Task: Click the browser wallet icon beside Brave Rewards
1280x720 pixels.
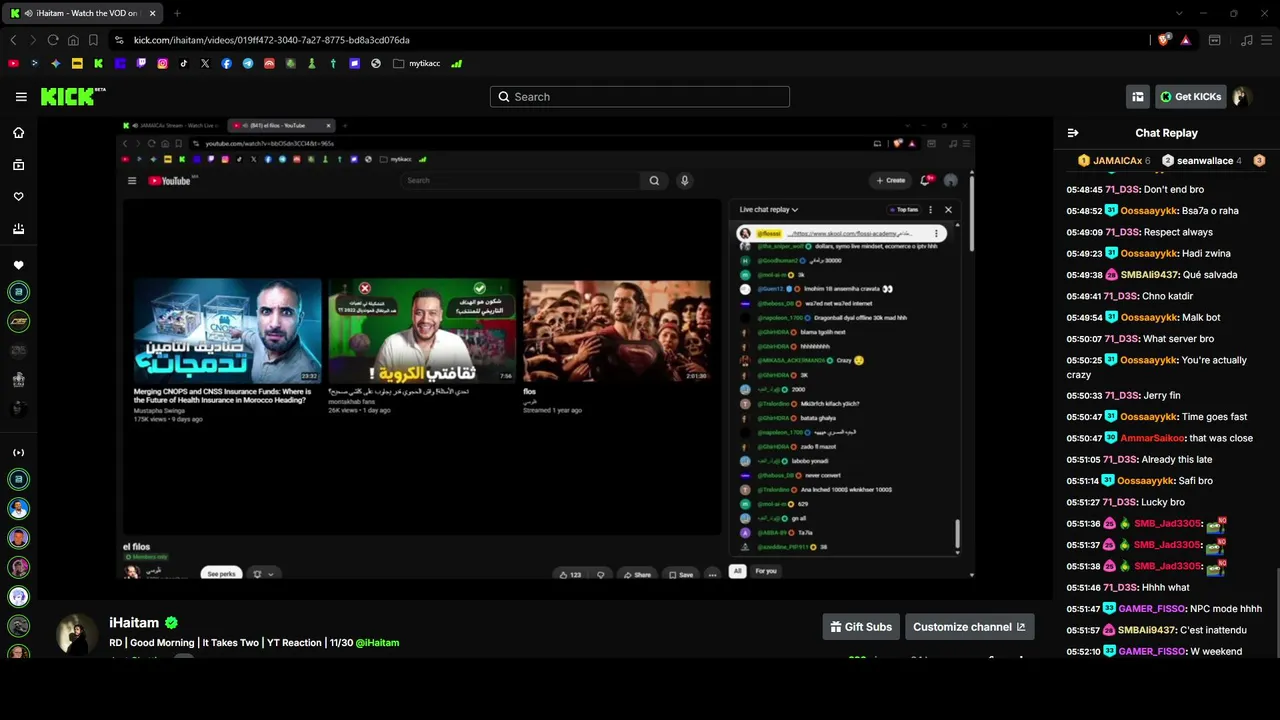Action: click(x=1215, y=40)
